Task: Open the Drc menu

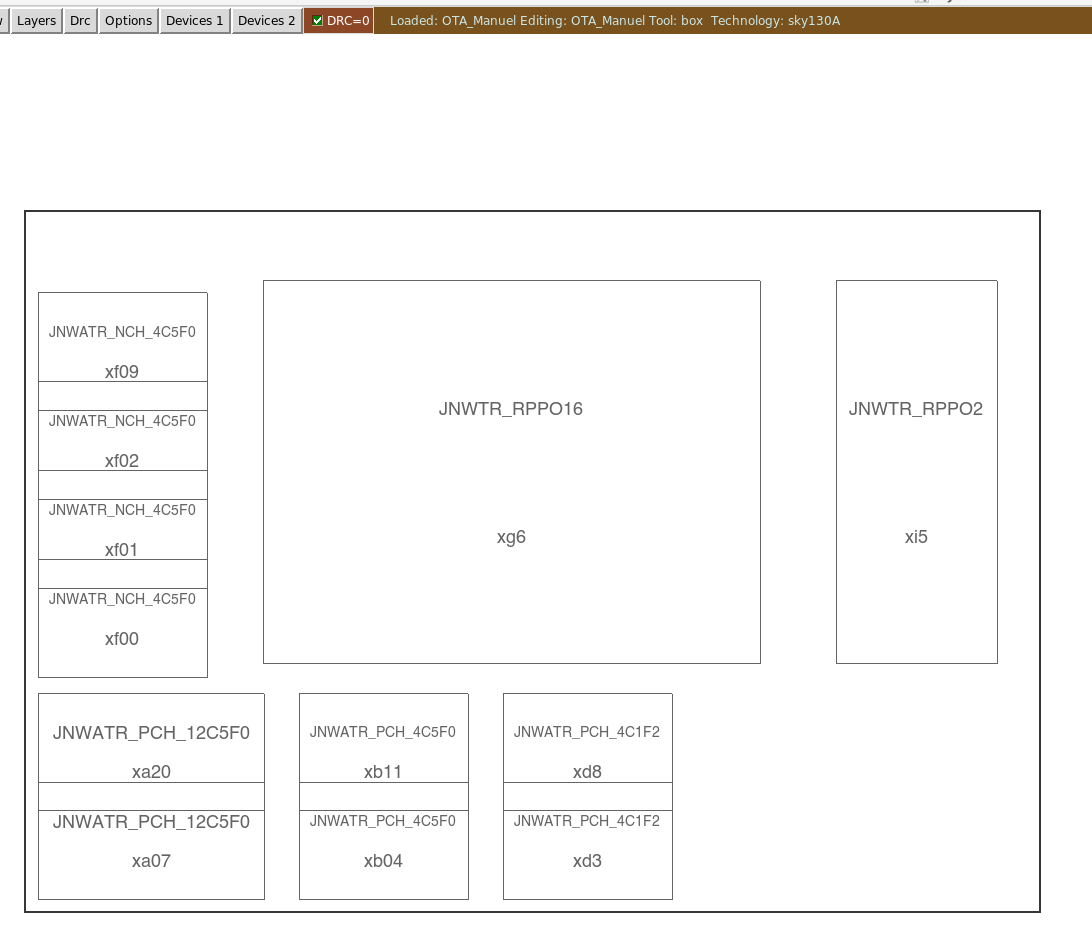Action: [x=80, y=20]
